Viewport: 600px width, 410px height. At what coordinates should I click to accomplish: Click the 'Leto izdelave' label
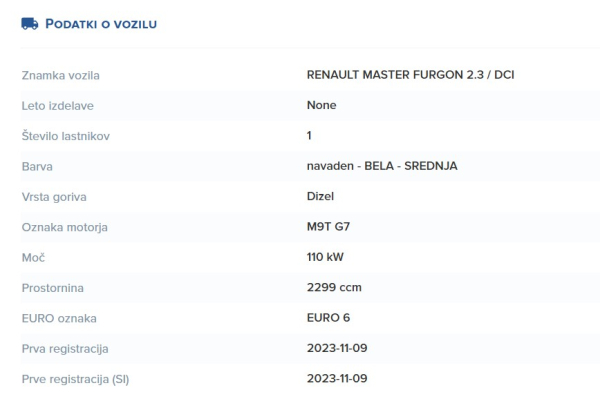[x=57, y=106]
